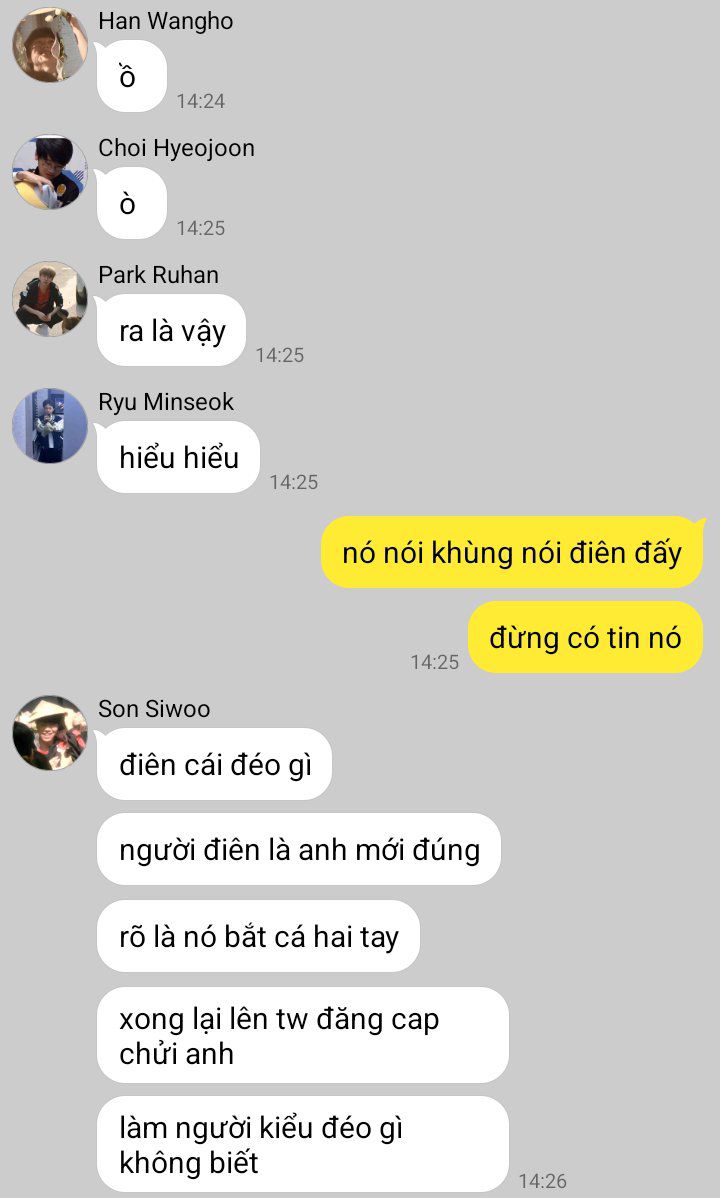Select the sender name Han Wangho
720x1198 pixels.
pos(166,21)
